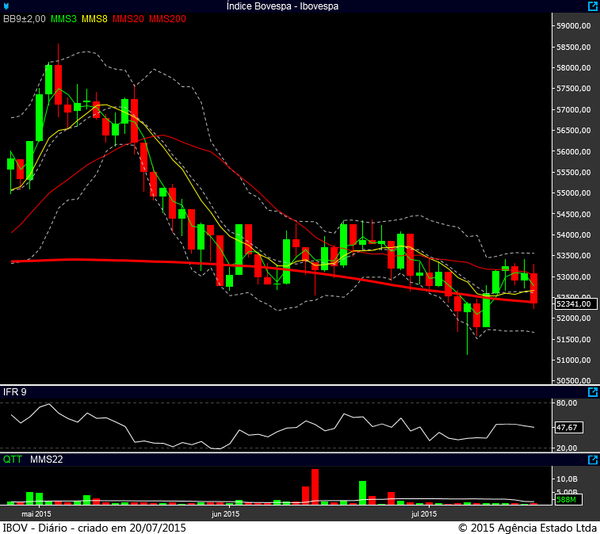Toggle the BB9±2,00 Bollinger Bands indicator label
The height and width of the screenshot is (534, 600).
tap(24, 19)
